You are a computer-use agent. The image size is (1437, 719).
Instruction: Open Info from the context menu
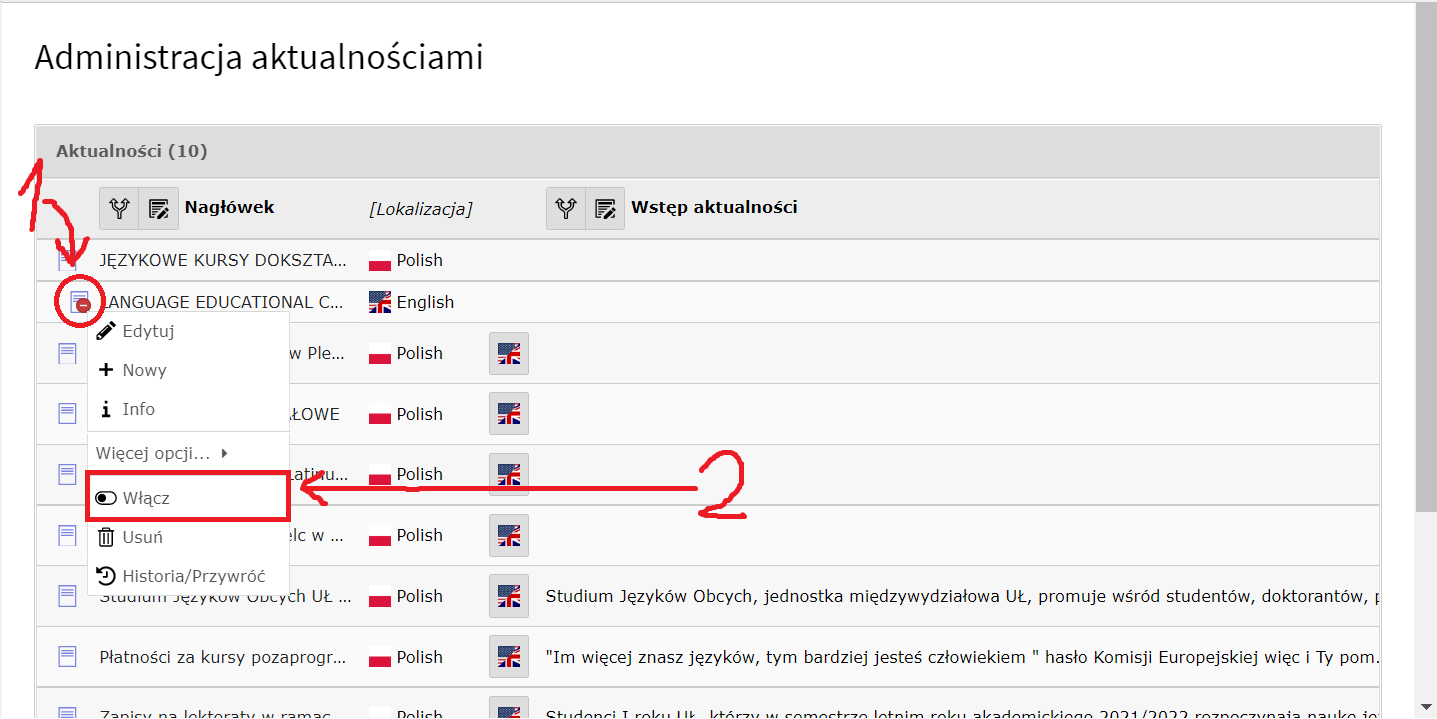[138, 409]
